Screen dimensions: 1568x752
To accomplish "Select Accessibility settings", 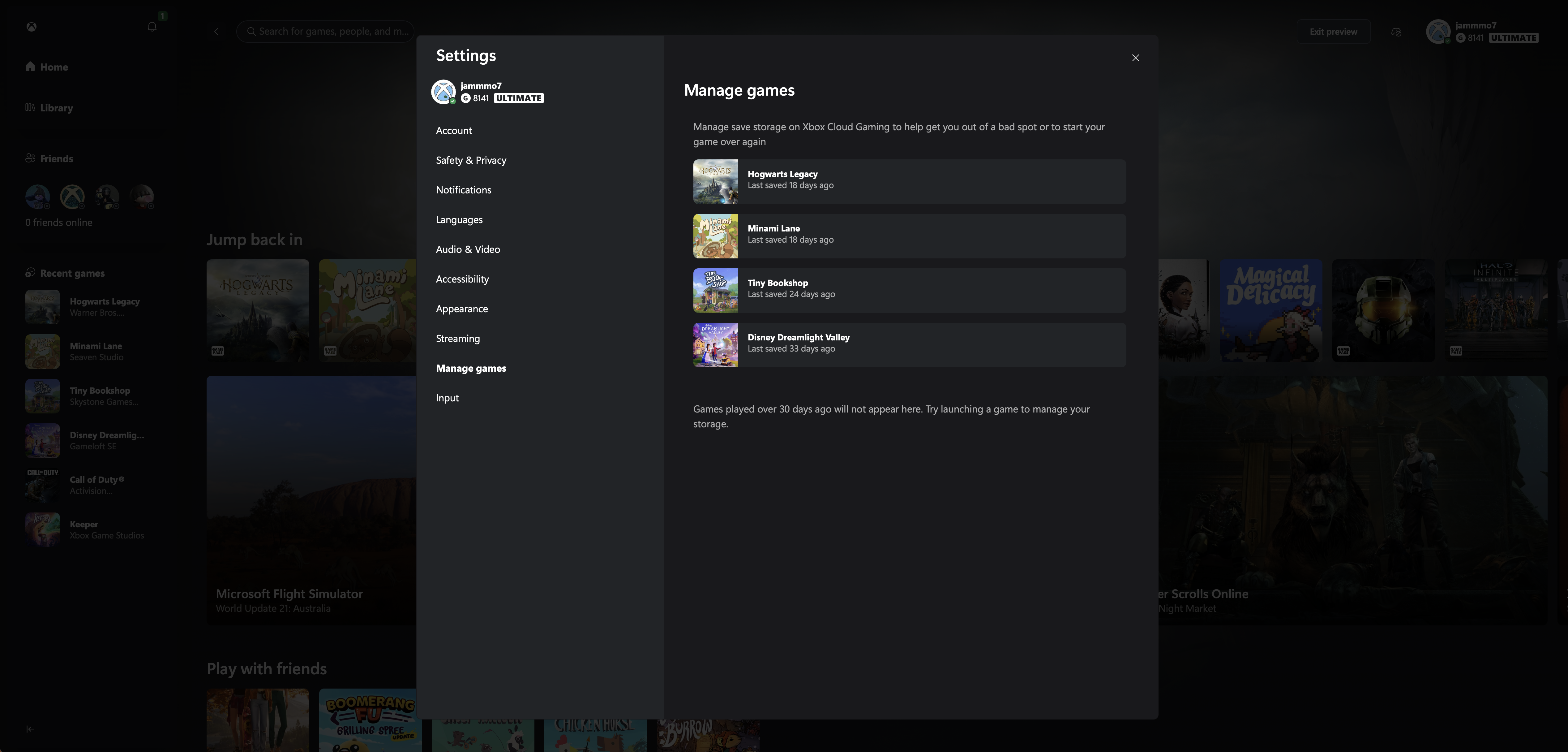I will 462,279.
